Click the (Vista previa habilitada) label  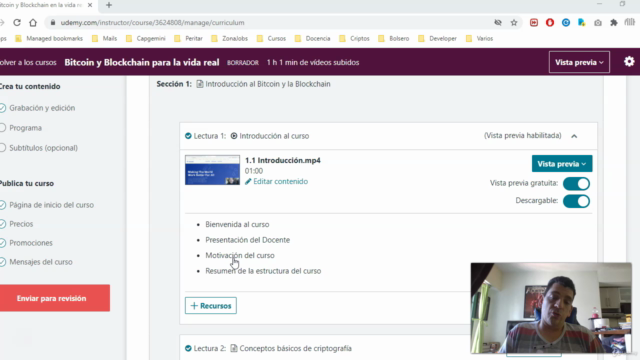tap(522, 136)
